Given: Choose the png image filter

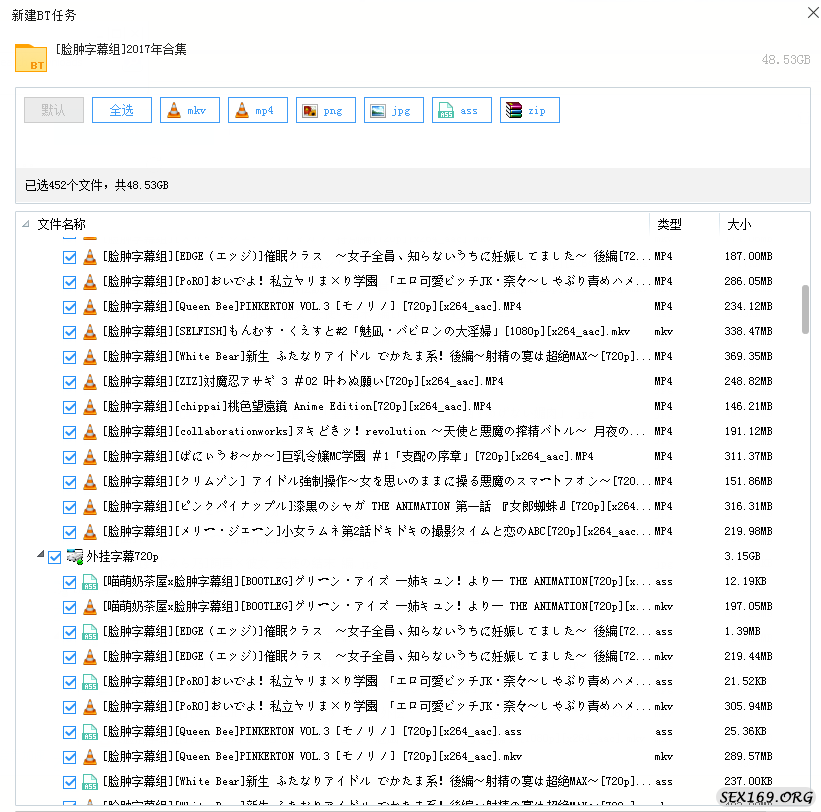Looking at the screenshot, I should 325,110.
